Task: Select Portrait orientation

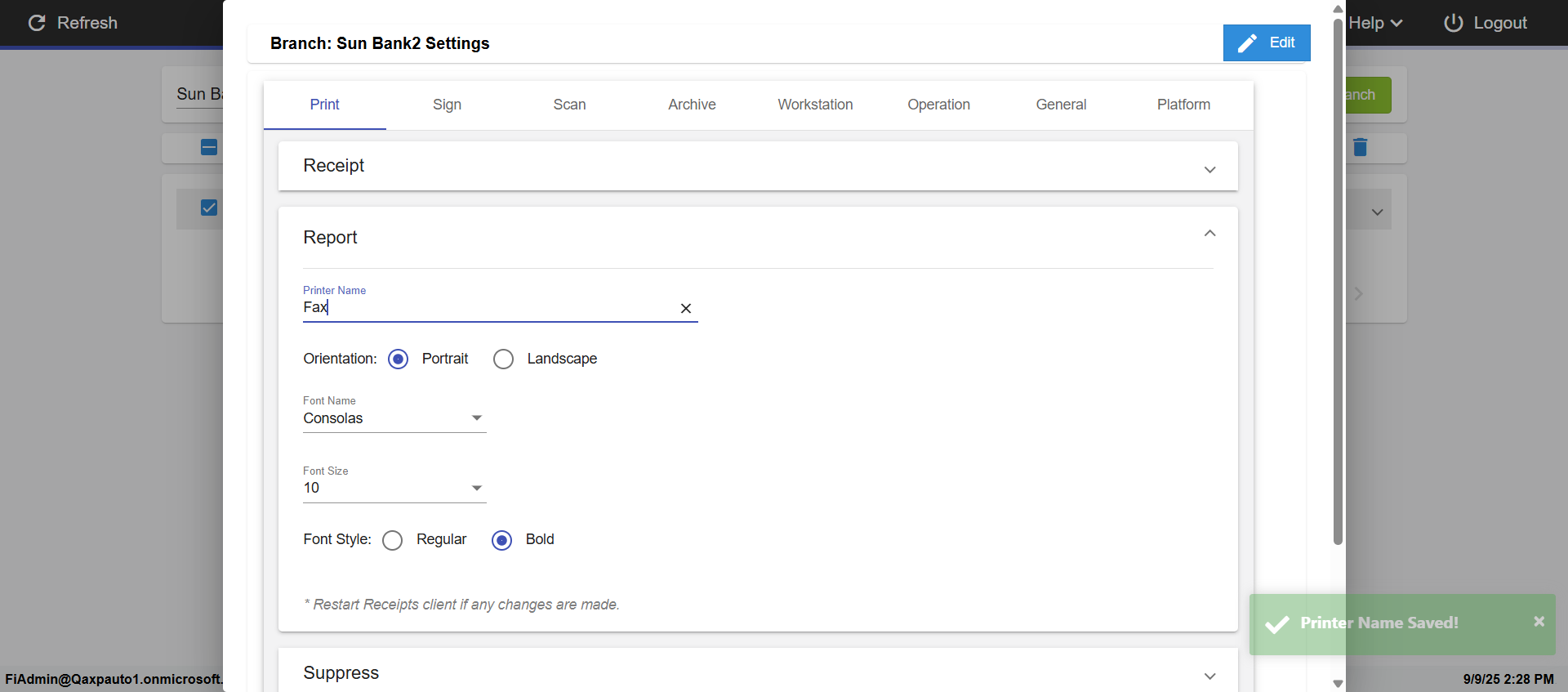Action: coord(399,359)
